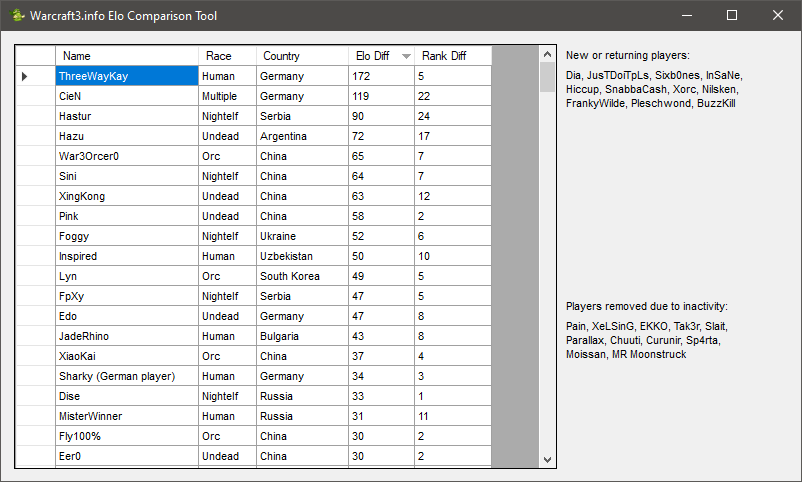The image size is (802, 482).
Task: Select the Pink name cell
Action: 127,216
